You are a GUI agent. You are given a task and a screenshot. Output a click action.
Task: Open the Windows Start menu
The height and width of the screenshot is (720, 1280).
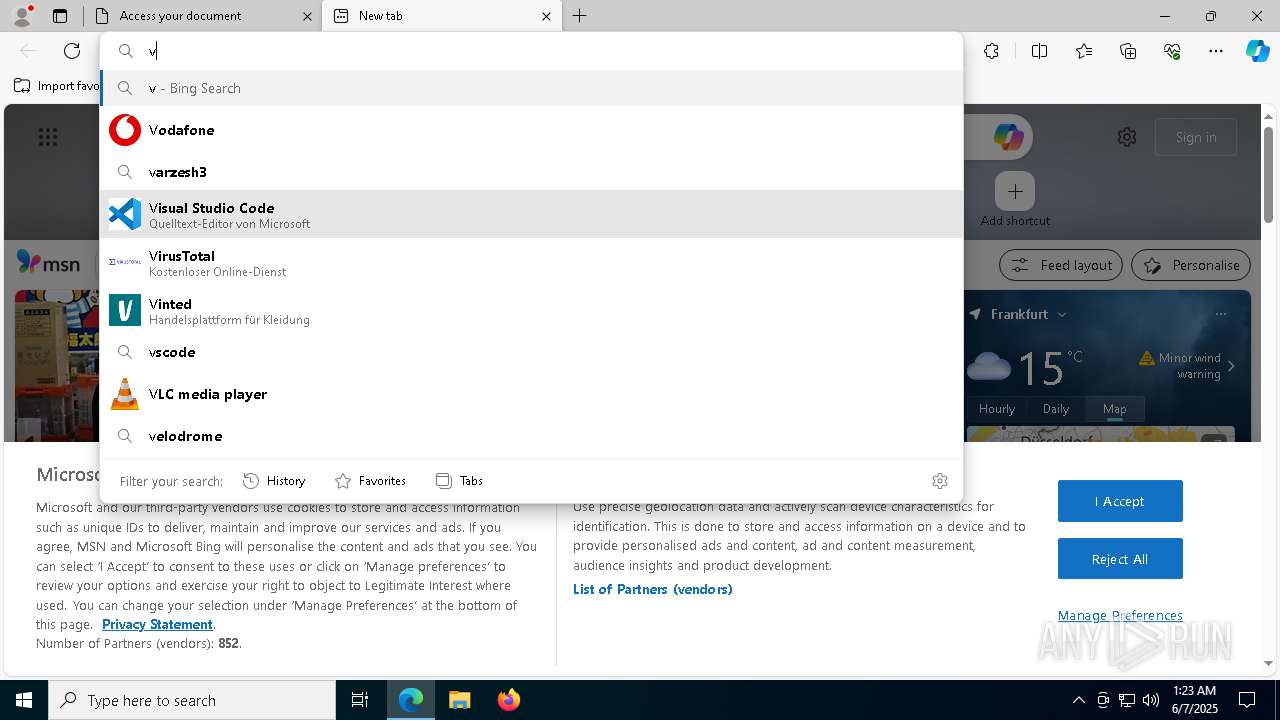click(x=24, y=700)
